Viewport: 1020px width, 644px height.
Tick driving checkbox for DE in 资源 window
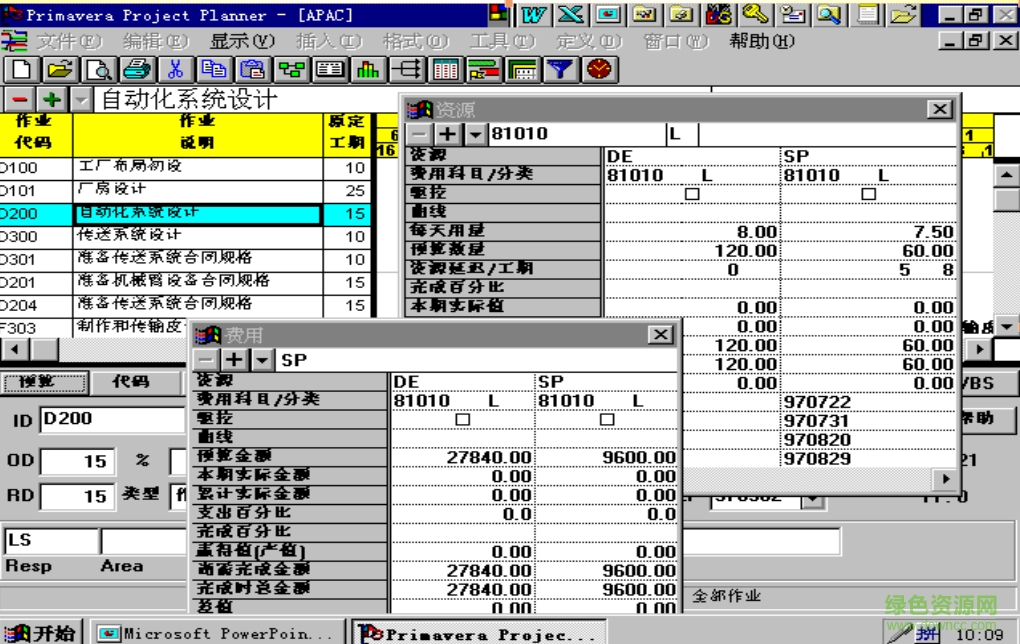(692, 194)
